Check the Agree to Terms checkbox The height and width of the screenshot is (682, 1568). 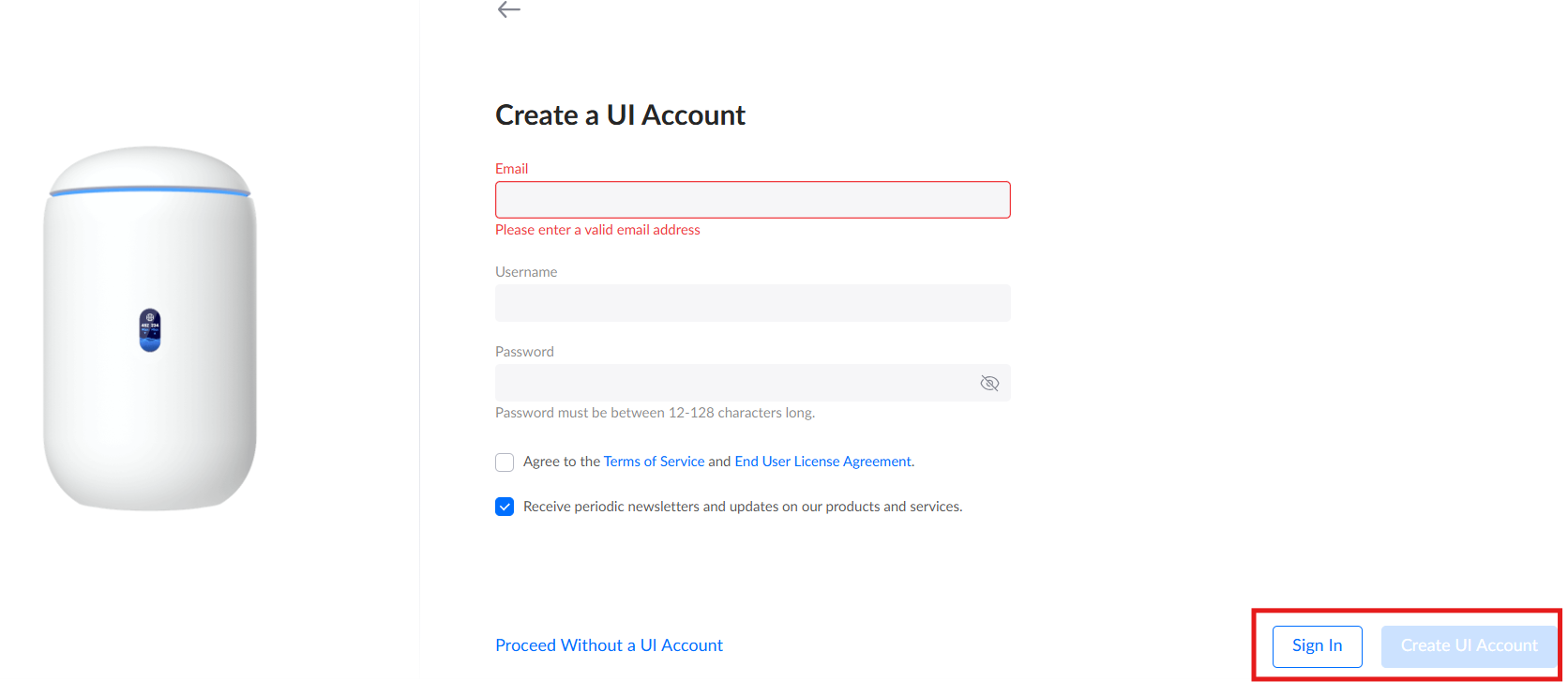coord(505,462)
